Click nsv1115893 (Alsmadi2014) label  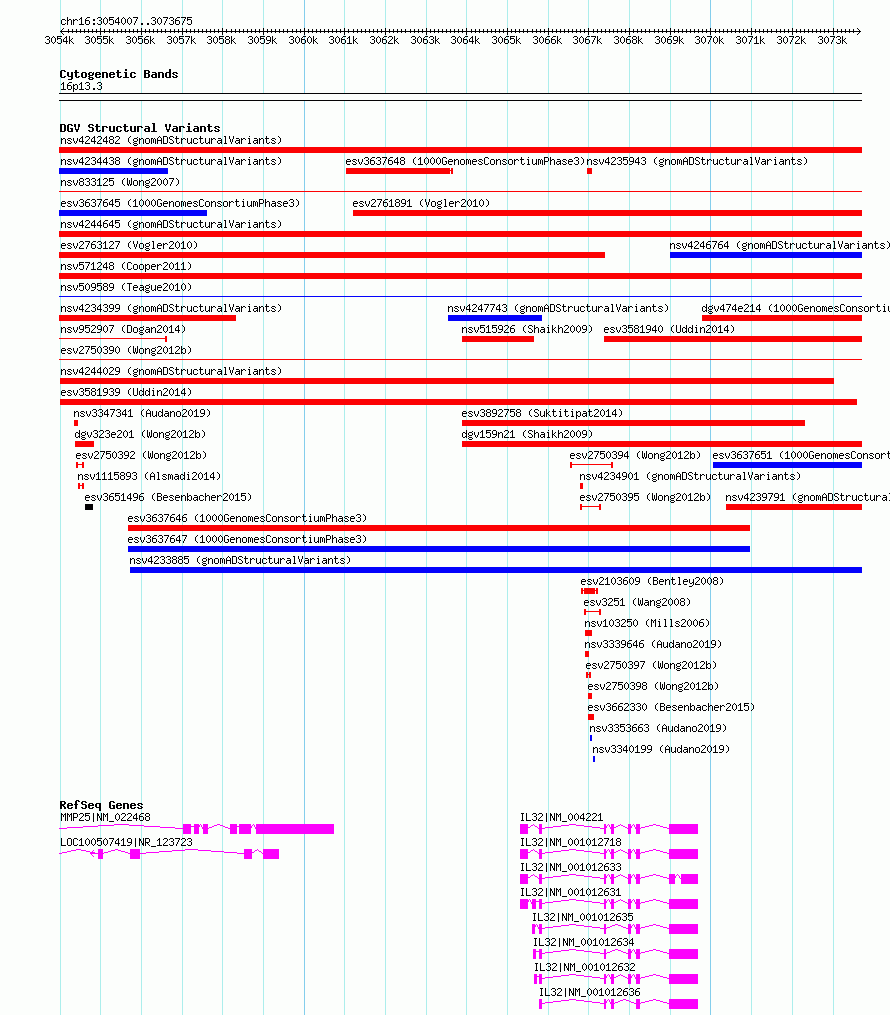149,476
